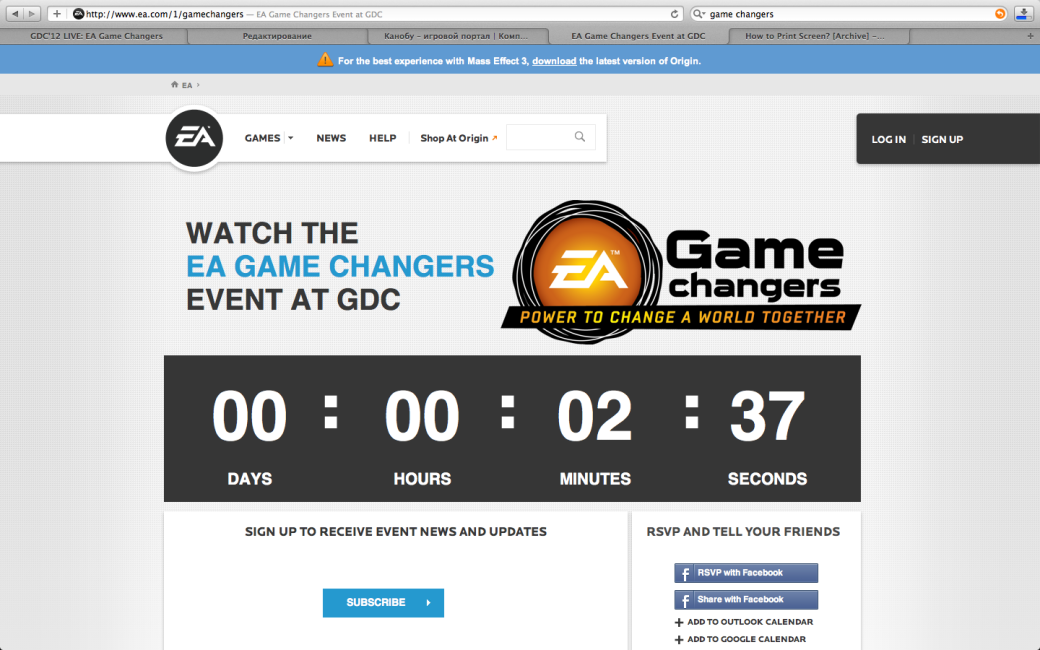
Task: Select the EA Game Changers Event at GDC tab
Action: click(x=638, y=36)
